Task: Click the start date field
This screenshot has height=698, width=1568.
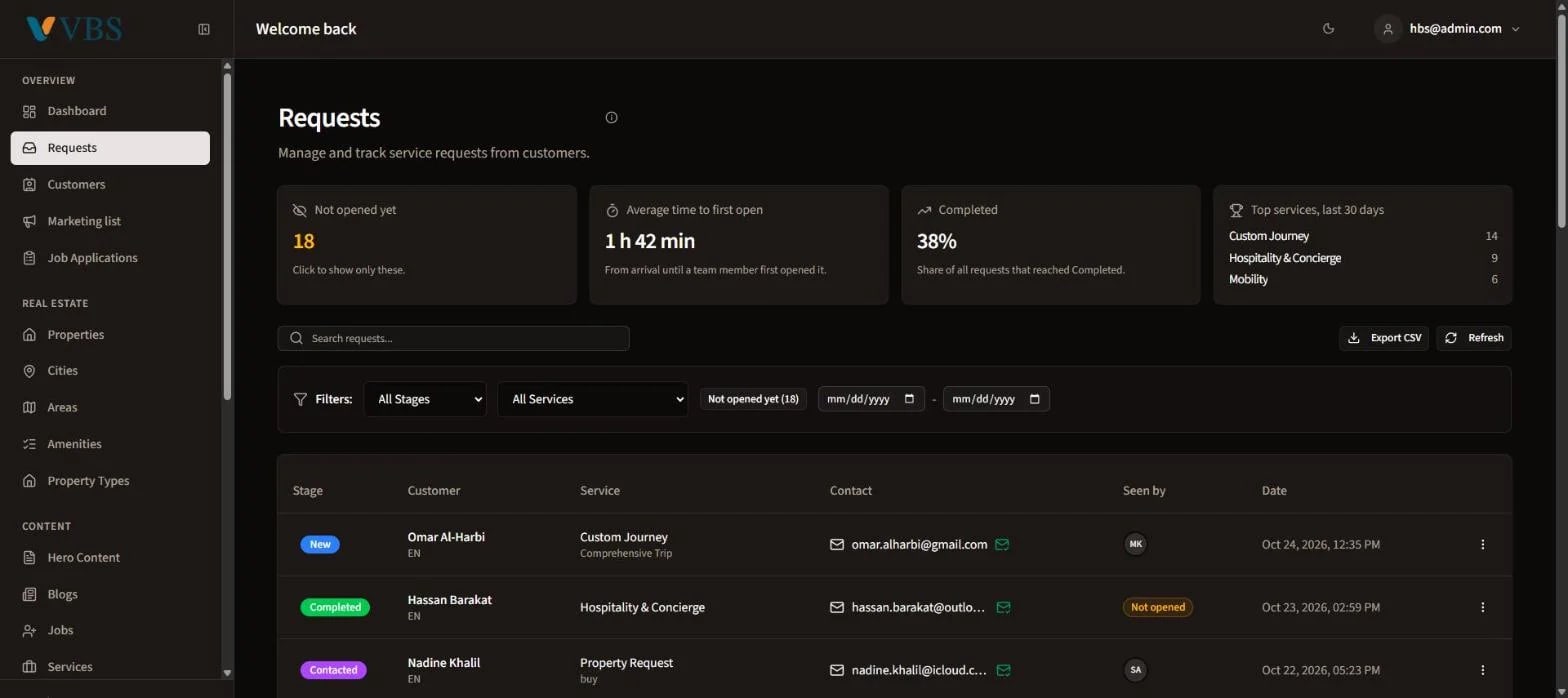Action: 871,399
